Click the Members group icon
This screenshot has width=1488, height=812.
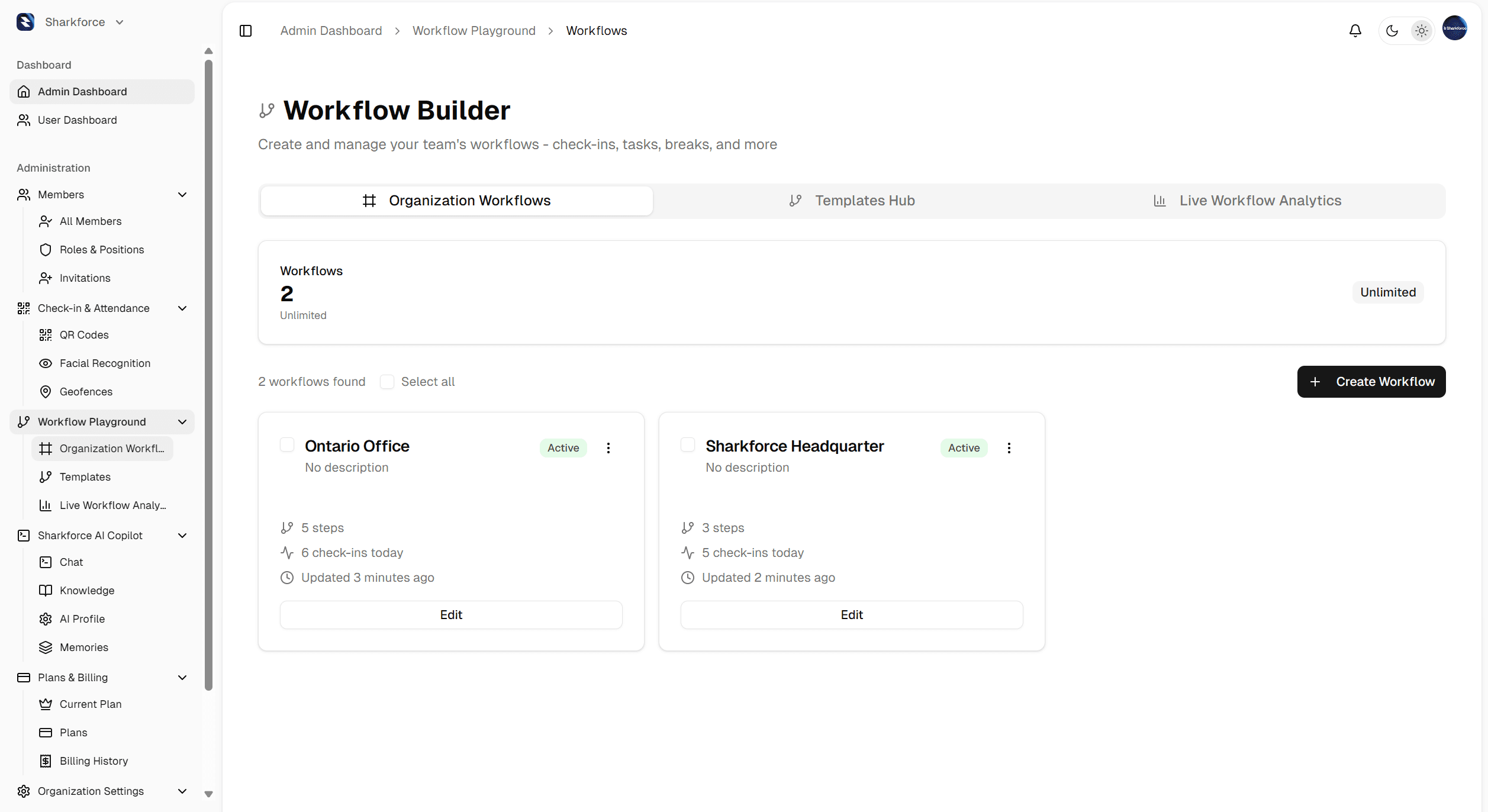[24, 195]
